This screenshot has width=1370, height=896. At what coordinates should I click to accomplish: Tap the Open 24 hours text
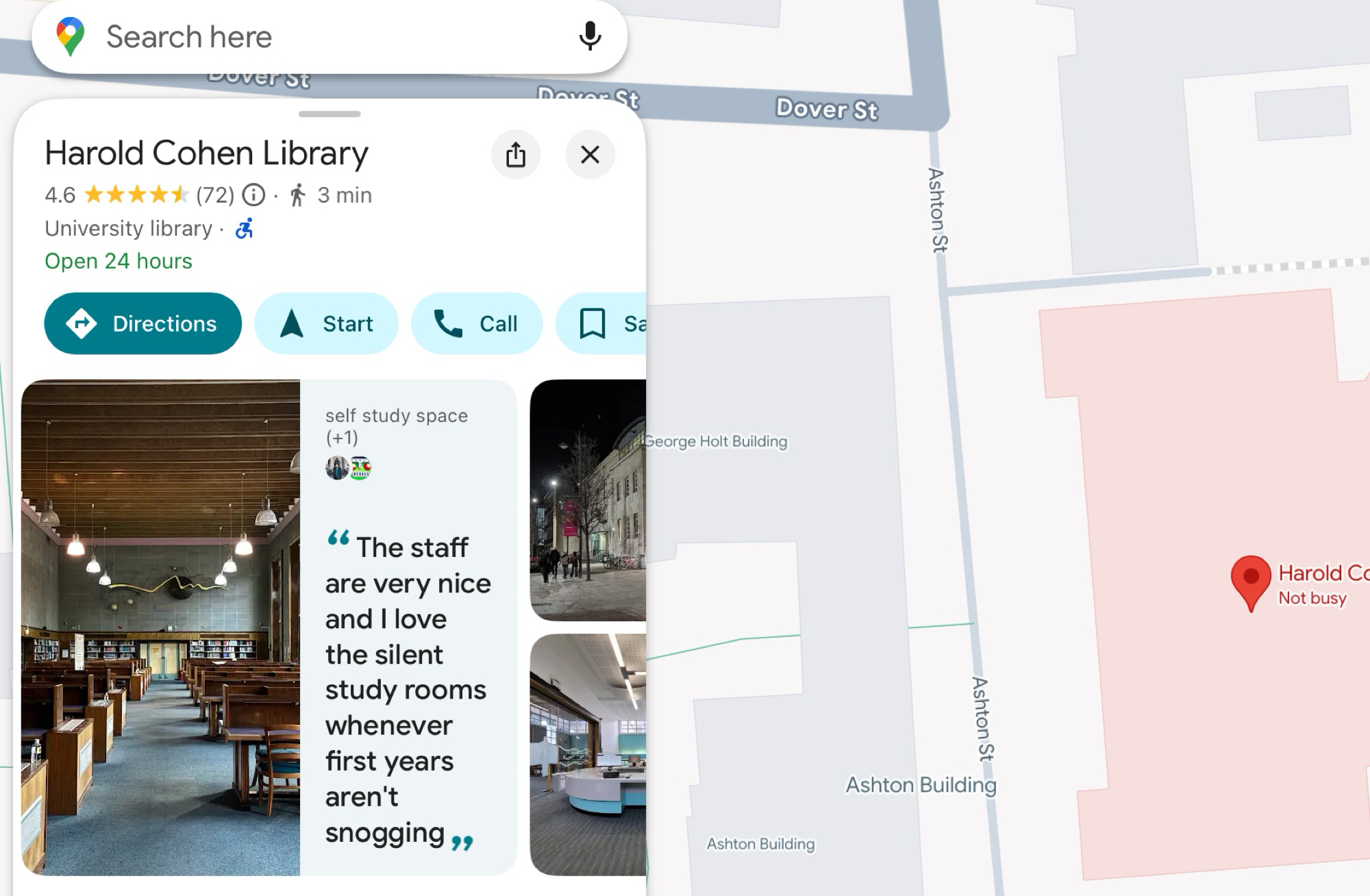click(119, 261)
